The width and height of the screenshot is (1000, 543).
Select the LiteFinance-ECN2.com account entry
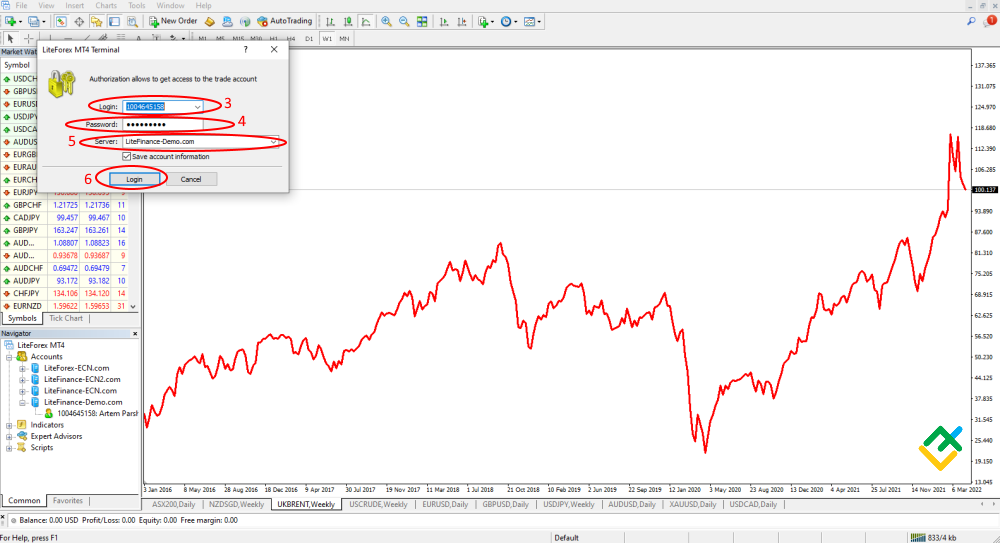tap(82, 380)
